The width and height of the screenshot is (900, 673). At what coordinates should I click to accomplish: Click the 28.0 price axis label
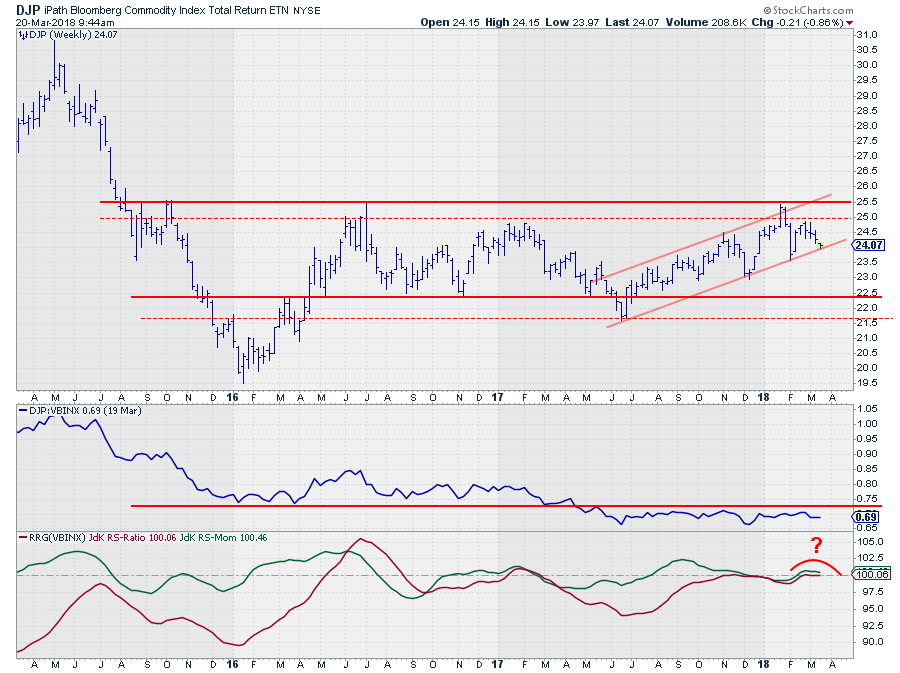(x=867, y=126)
